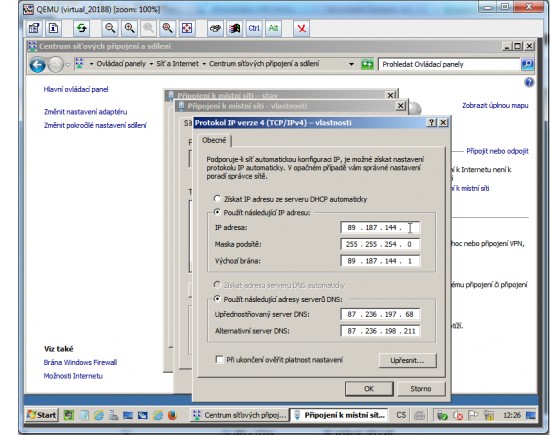Open Možnosti Internetu link

(73, 376)
